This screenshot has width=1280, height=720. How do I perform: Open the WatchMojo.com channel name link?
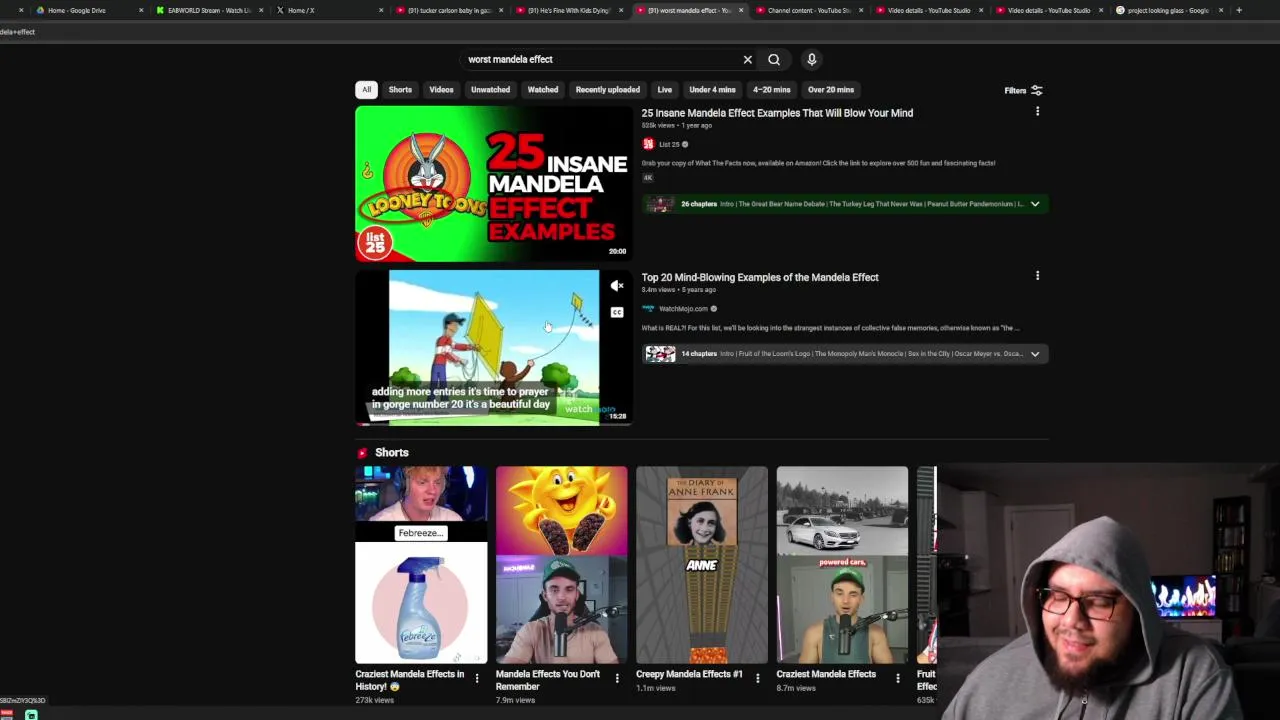[x=683, y=308]
